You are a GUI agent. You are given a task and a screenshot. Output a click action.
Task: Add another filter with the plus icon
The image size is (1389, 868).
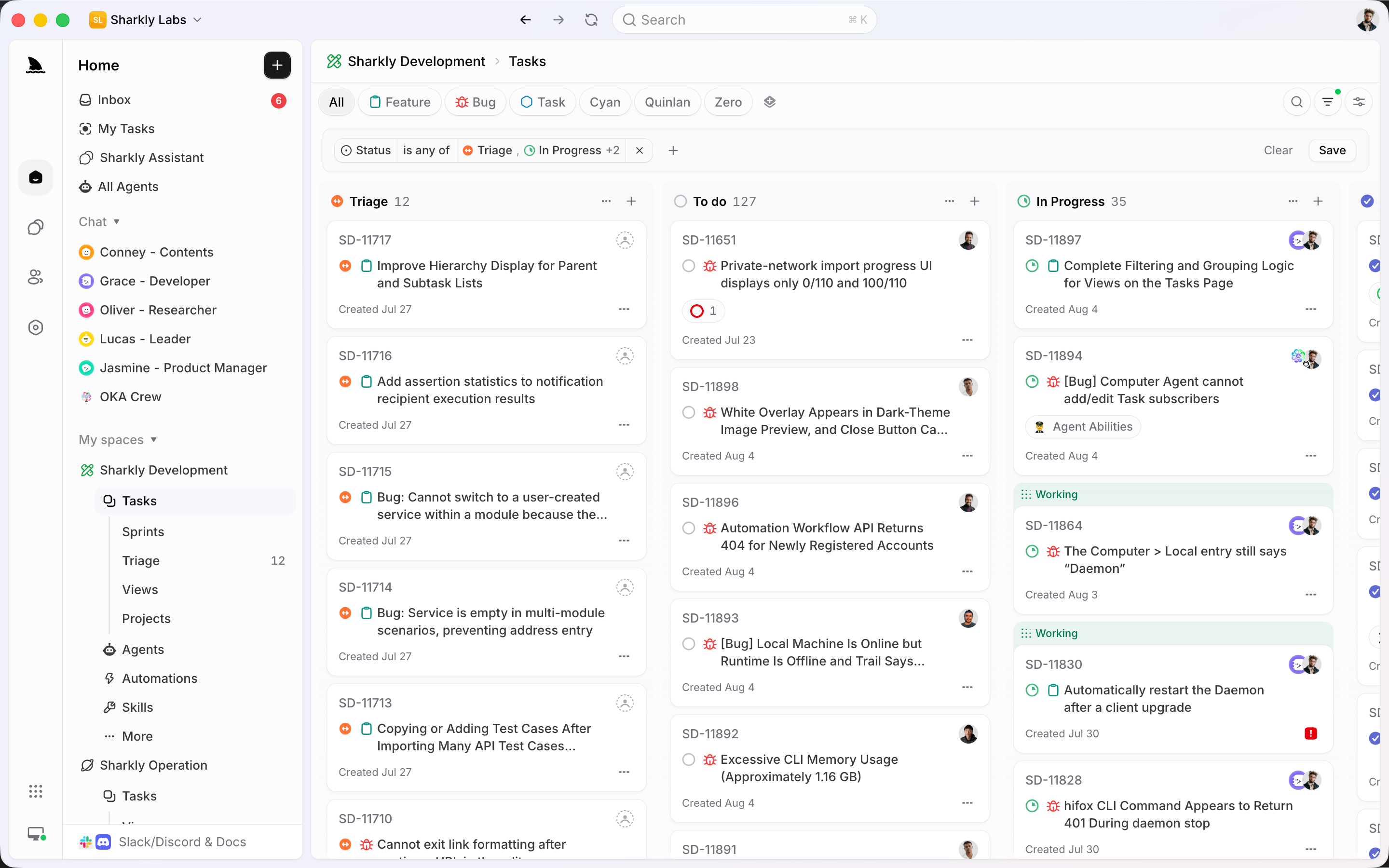point(673,150)
